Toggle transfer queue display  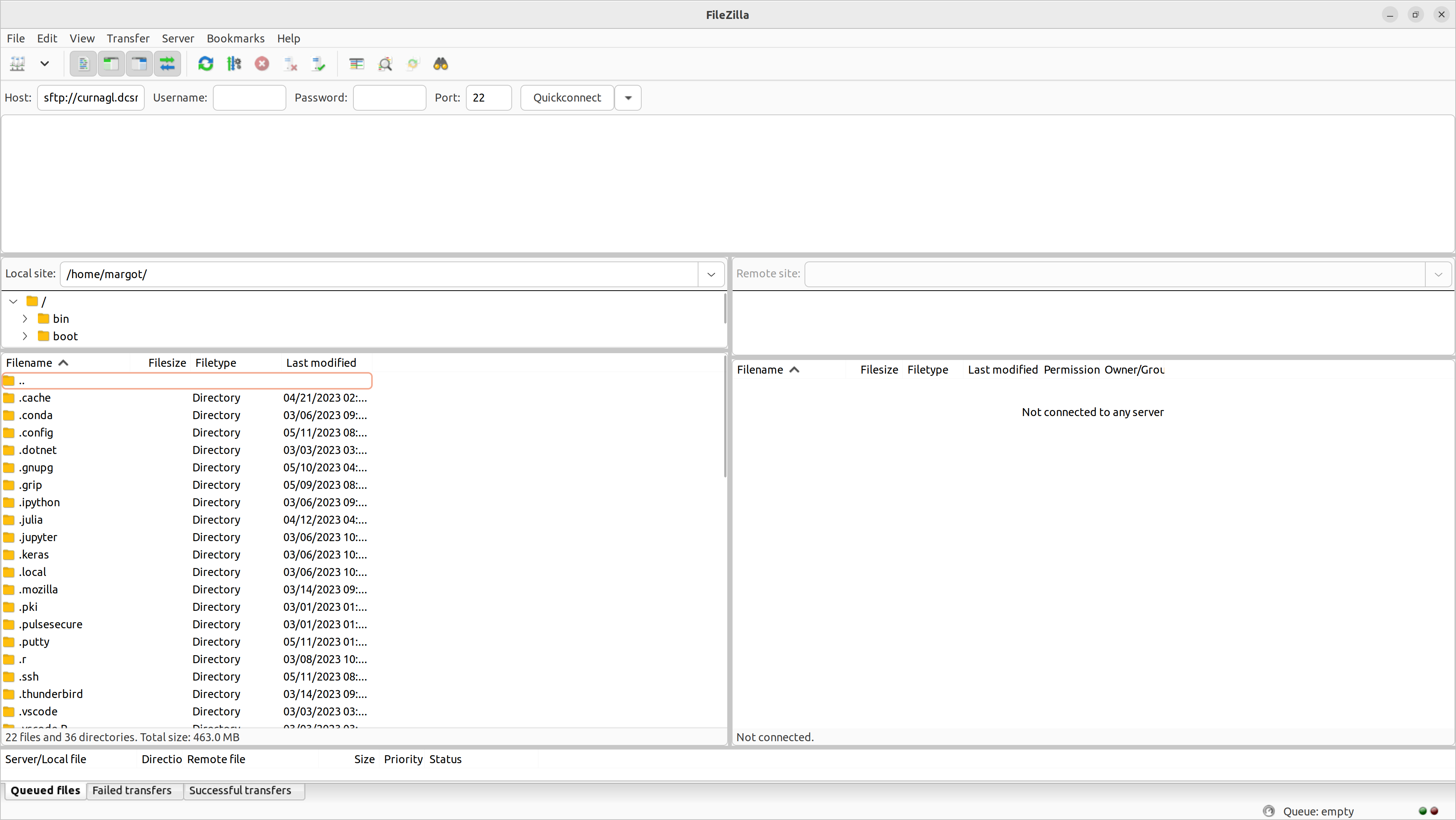(x=167, y=64)
